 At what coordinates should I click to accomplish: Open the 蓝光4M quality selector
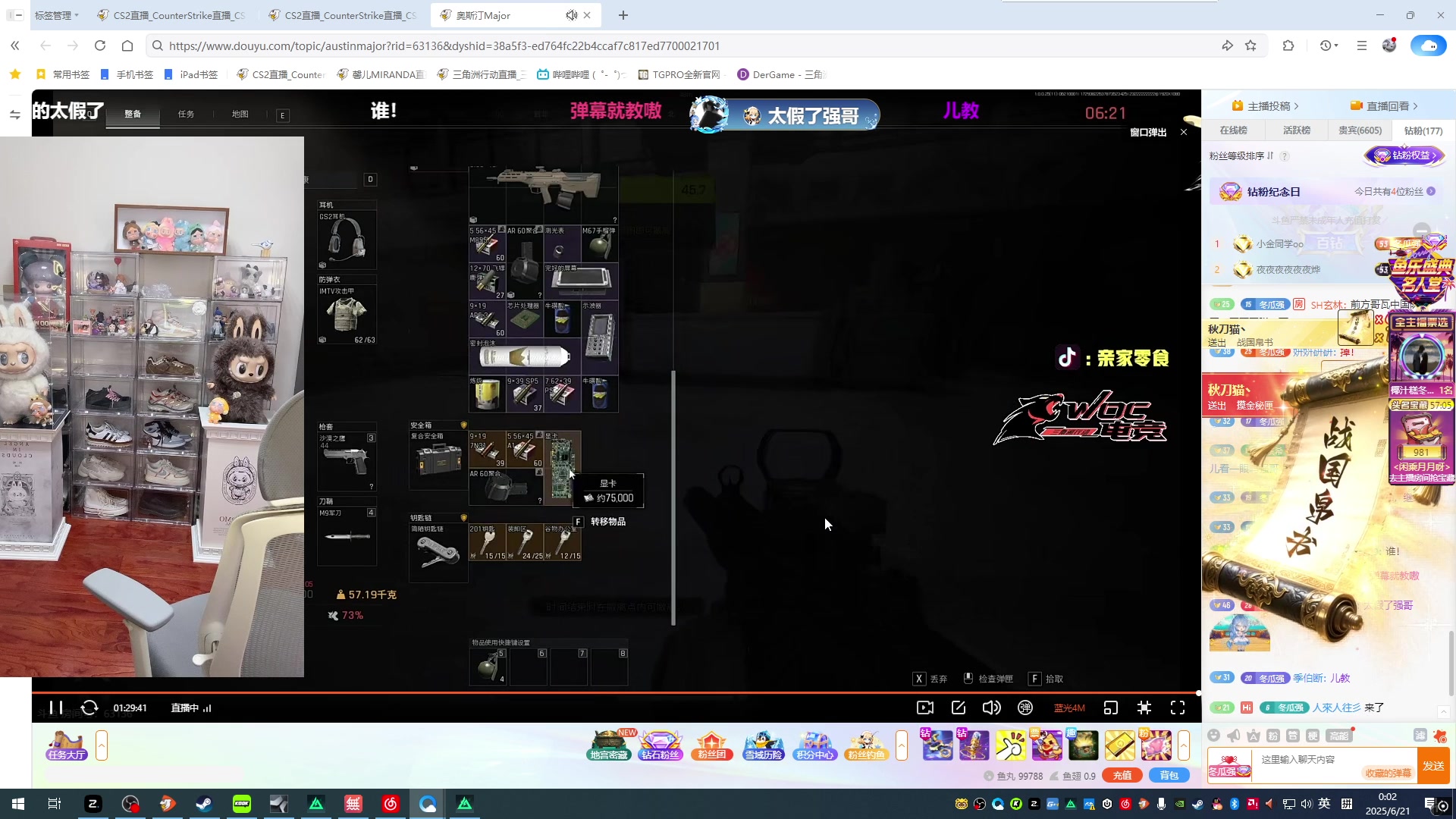coord(1069,708)
